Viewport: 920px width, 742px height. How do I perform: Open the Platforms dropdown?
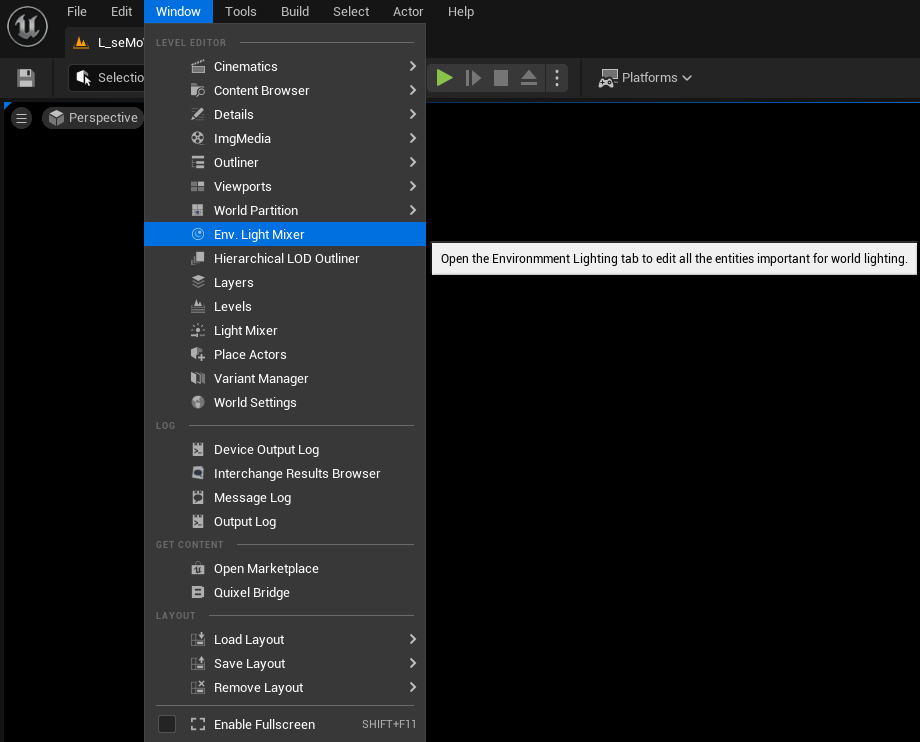(x=645, y=77)
